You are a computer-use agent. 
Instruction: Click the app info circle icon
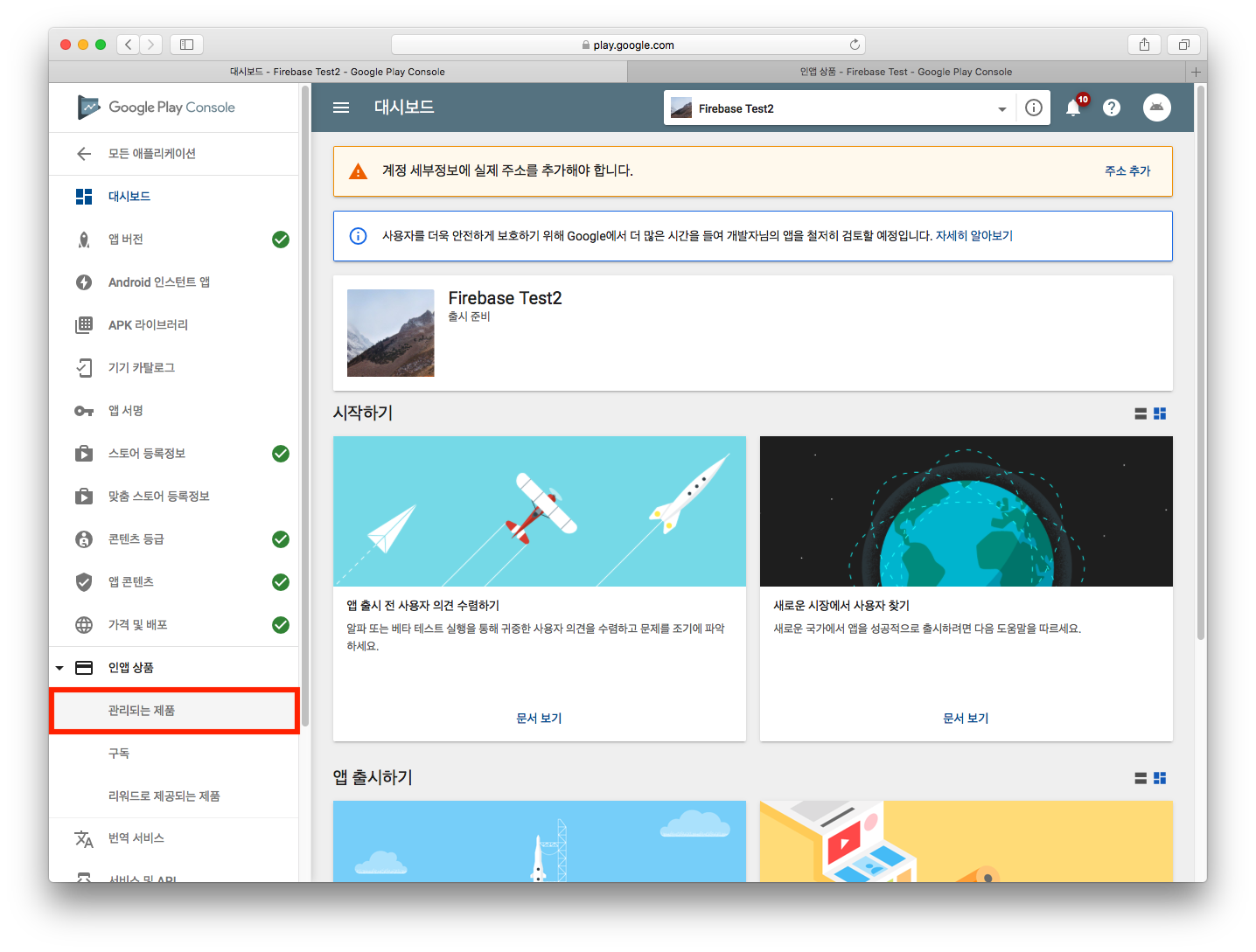coord(1034,108)
